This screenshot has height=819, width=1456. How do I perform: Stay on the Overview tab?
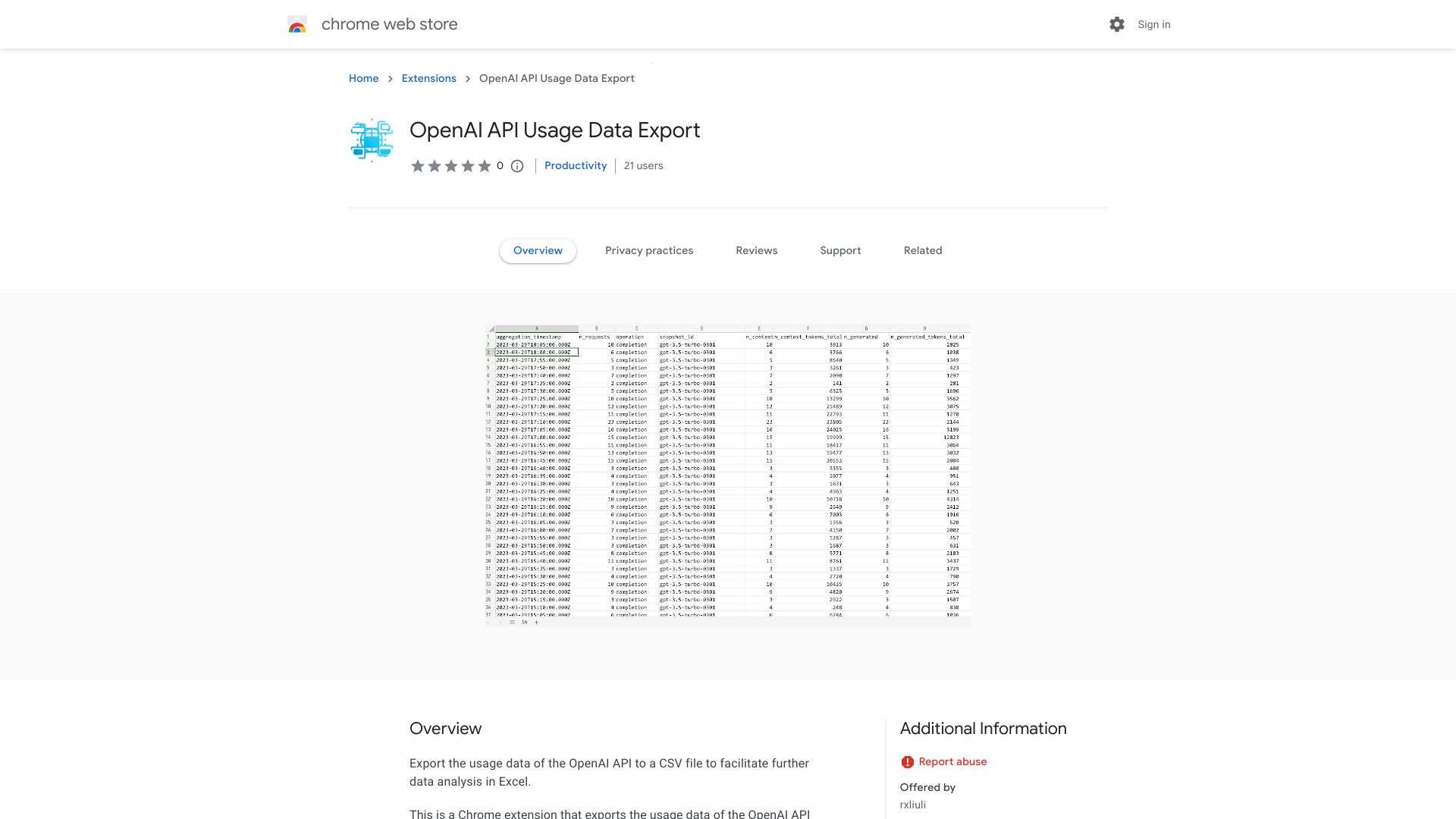tap(538, 250)
